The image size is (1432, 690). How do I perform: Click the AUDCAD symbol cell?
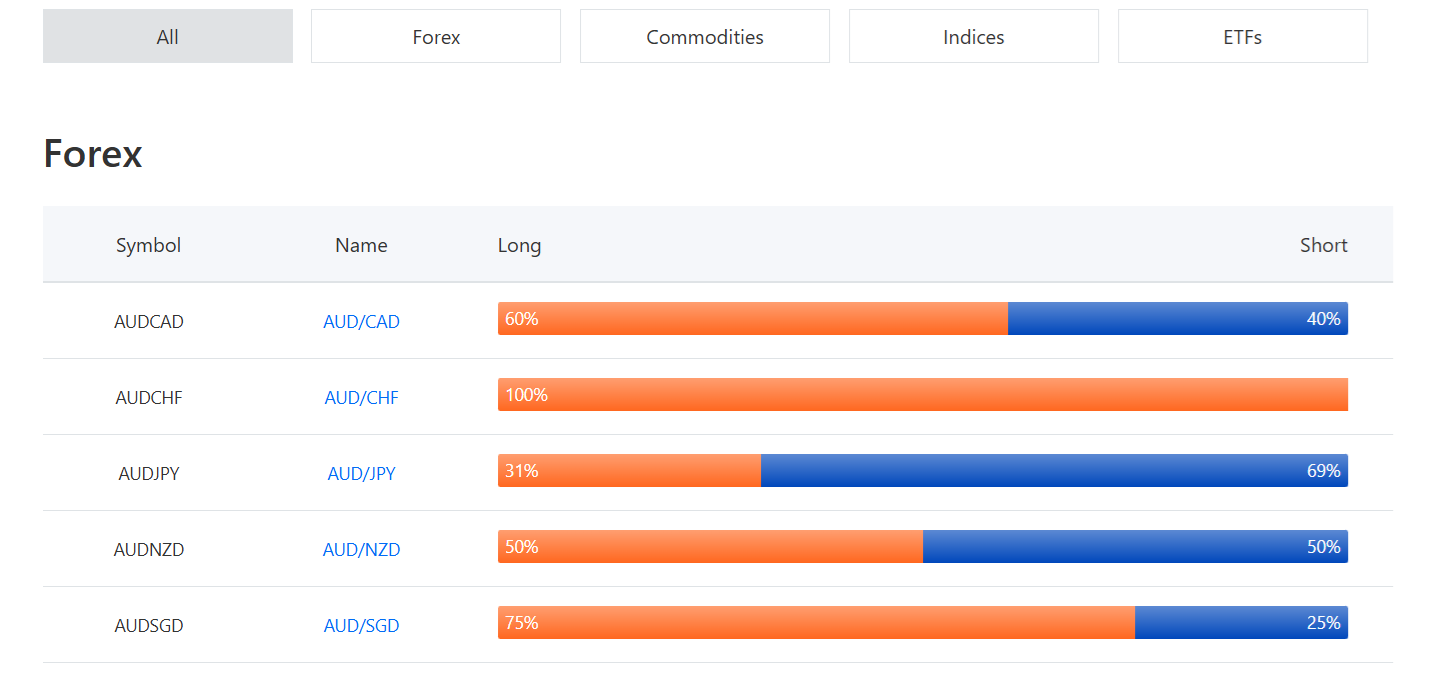click(x=149, y=322)
